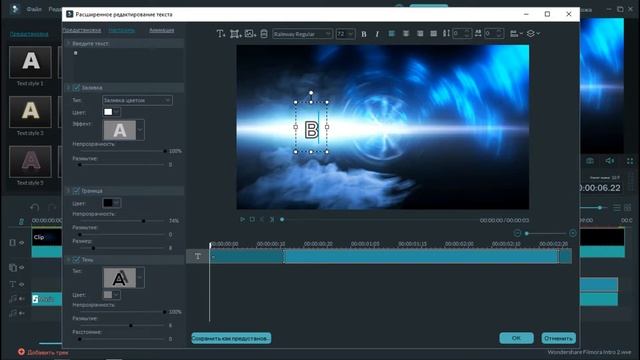Collapse the Тень section triangle

coord(68,260)
